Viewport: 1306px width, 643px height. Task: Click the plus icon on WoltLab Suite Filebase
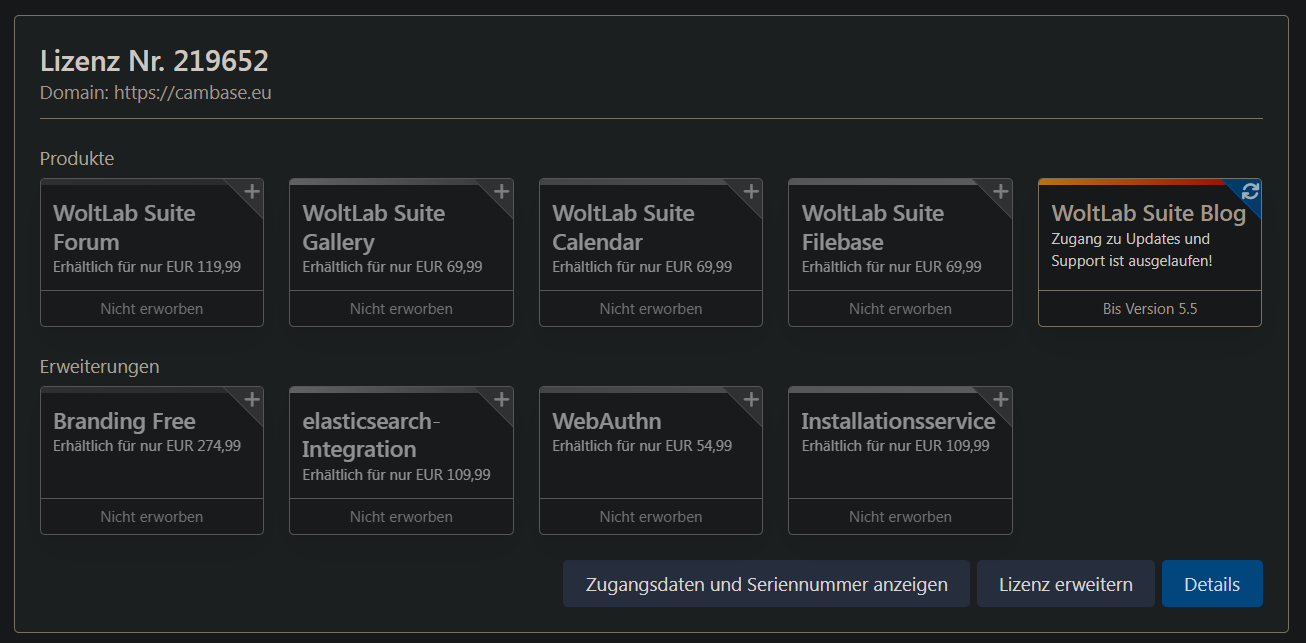pyautogui.click(x=1000, y=191)
